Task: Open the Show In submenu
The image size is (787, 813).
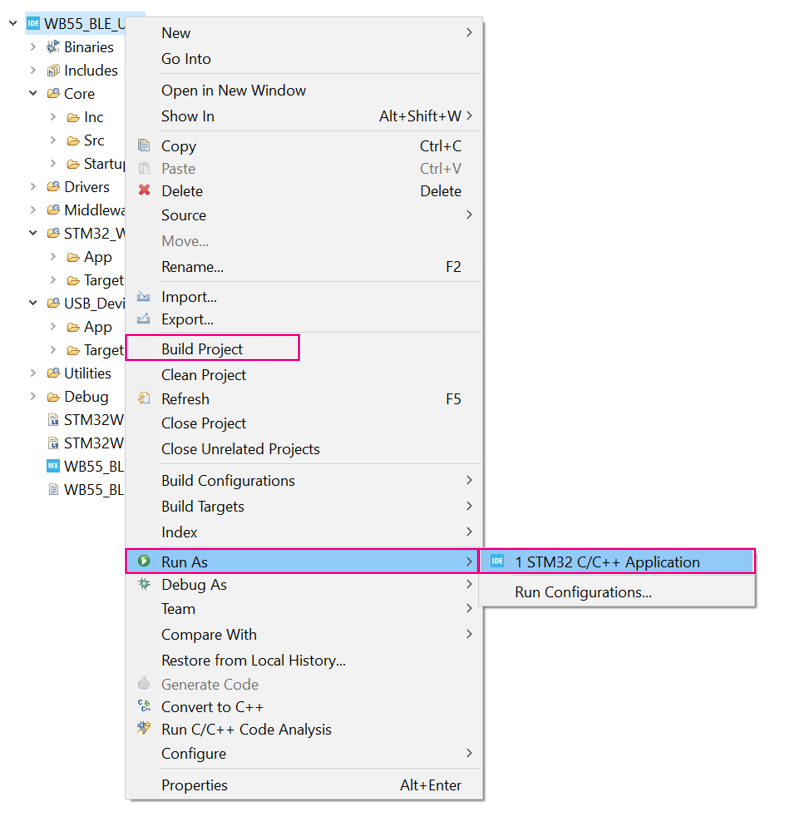Action: [304, 116]
